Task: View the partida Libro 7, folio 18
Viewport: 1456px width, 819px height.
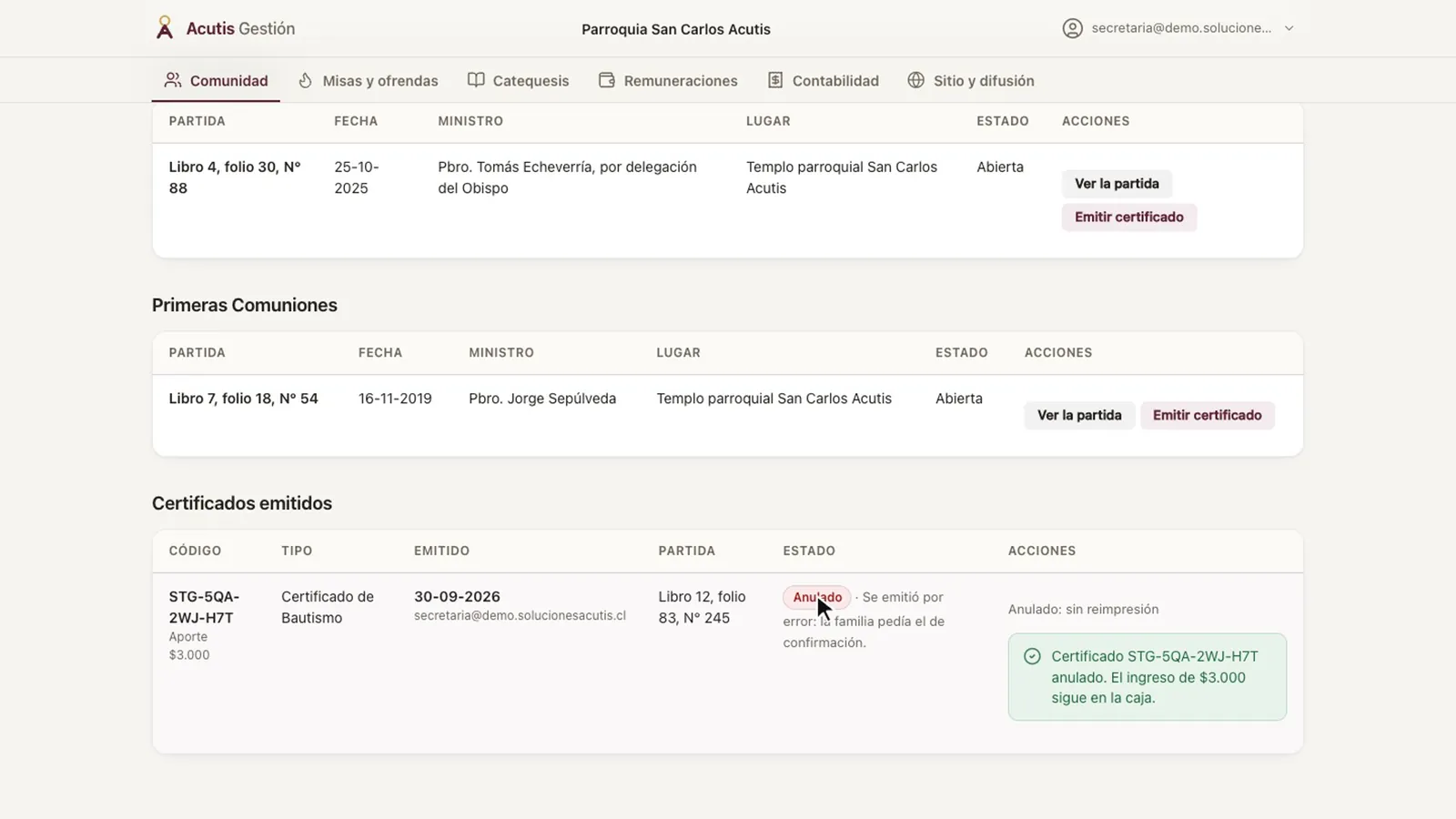Action: (x=1079, y=416)
